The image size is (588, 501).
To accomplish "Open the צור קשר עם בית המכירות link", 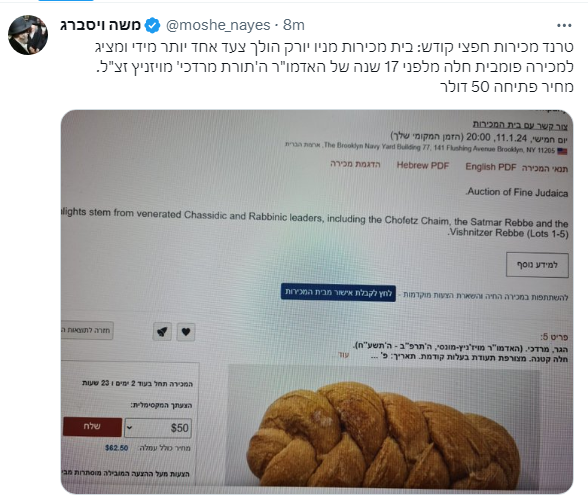I will (x=520, y=125).
